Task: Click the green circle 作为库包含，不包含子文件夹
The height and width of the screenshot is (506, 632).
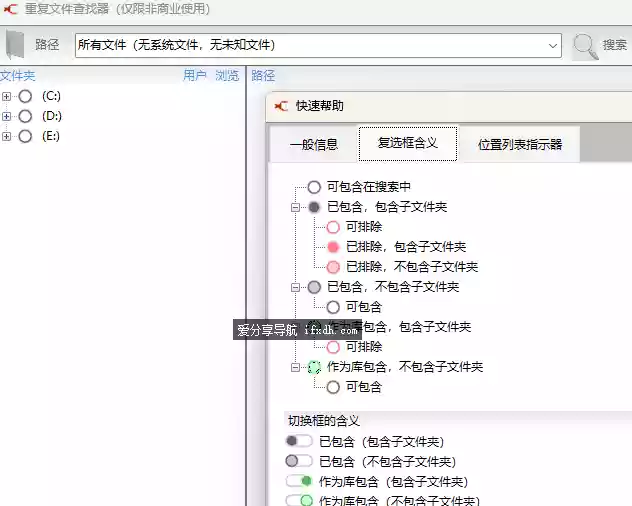Action: pyautogui.click(x=314, y=367)
